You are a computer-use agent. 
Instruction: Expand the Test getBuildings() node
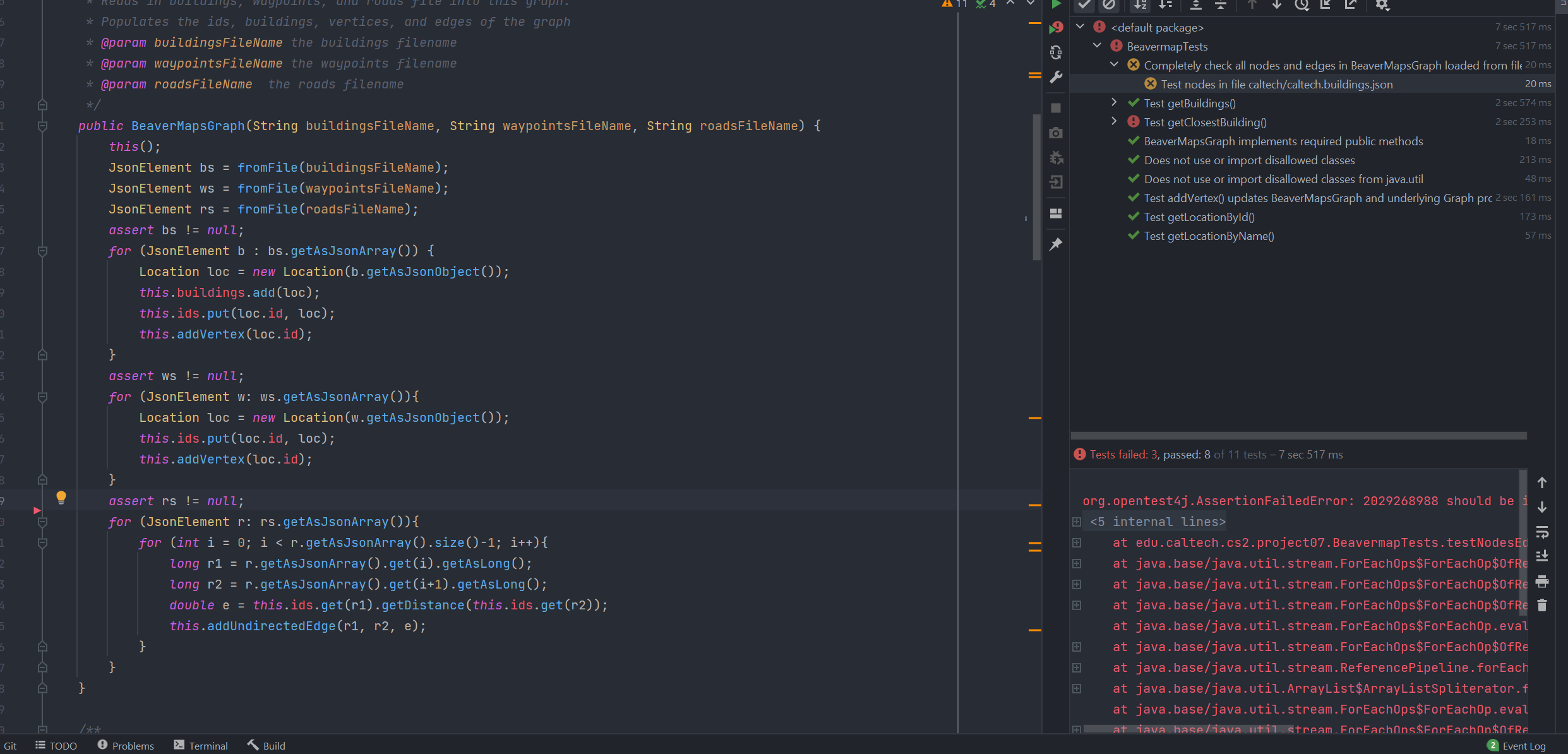point(1114,102)
